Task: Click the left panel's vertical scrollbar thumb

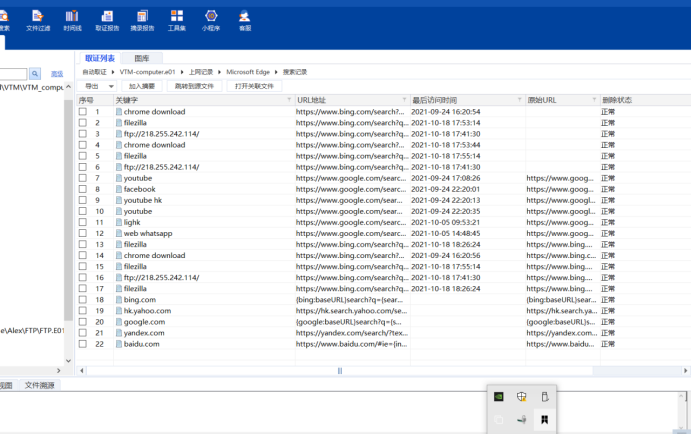Action: [x=68, y=210]
